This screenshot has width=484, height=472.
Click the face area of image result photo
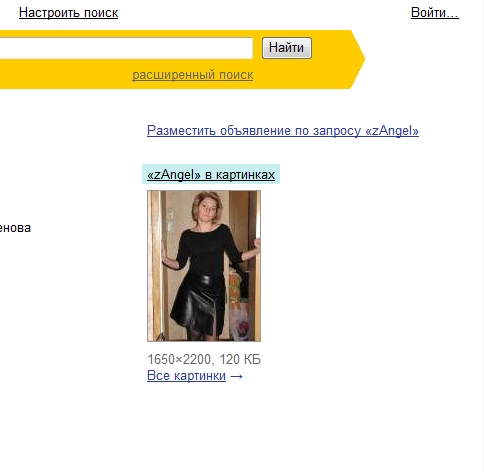(207, 209)
